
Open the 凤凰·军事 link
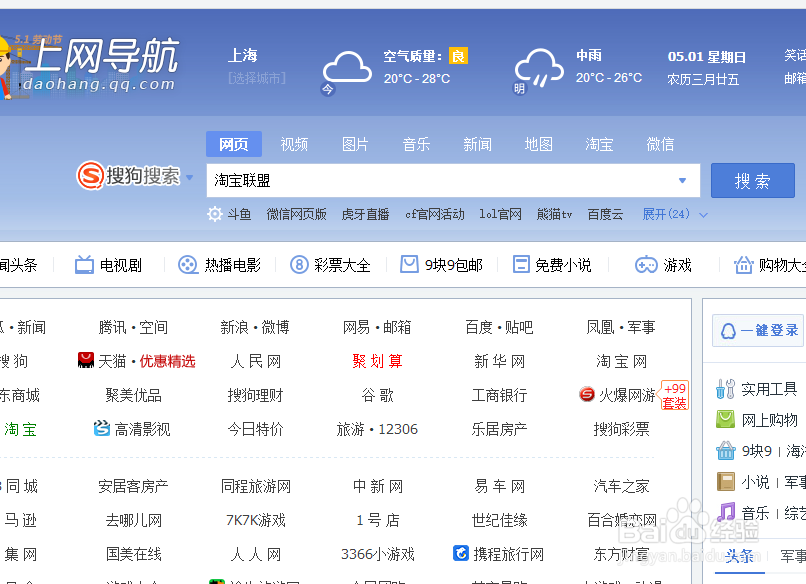pos(621,327)
